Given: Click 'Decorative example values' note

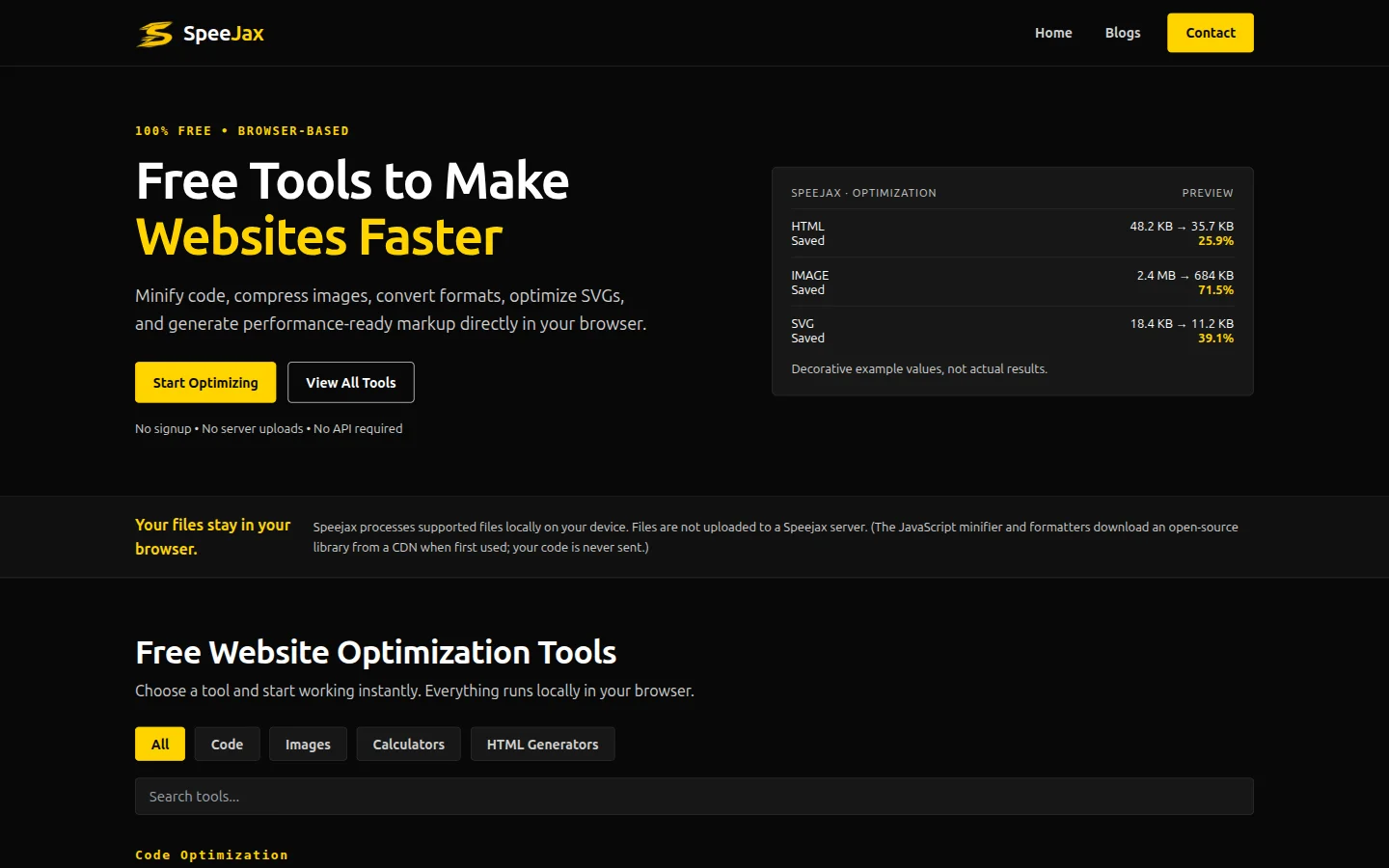Looking at the screenshot, I should 919,369.
